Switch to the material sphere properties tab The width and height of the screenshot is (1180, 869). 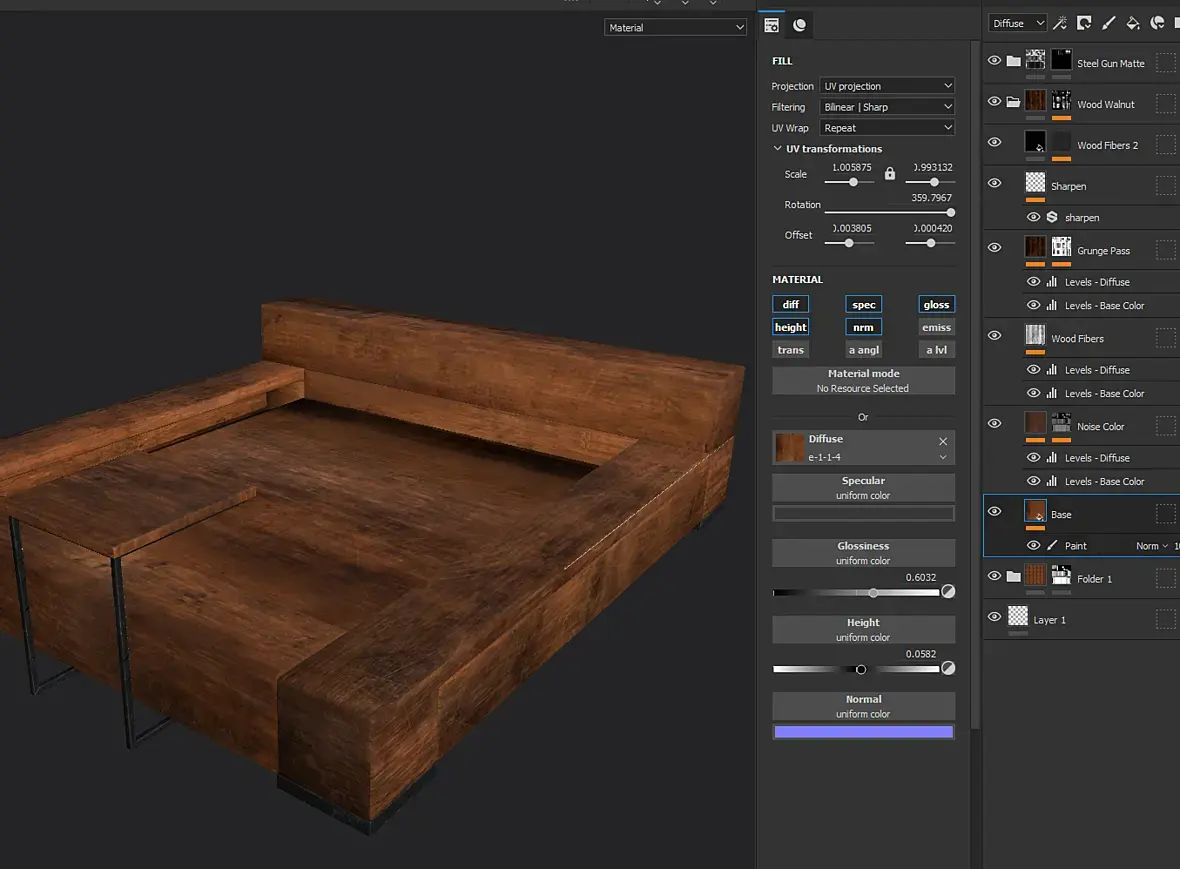click(800, 26)
